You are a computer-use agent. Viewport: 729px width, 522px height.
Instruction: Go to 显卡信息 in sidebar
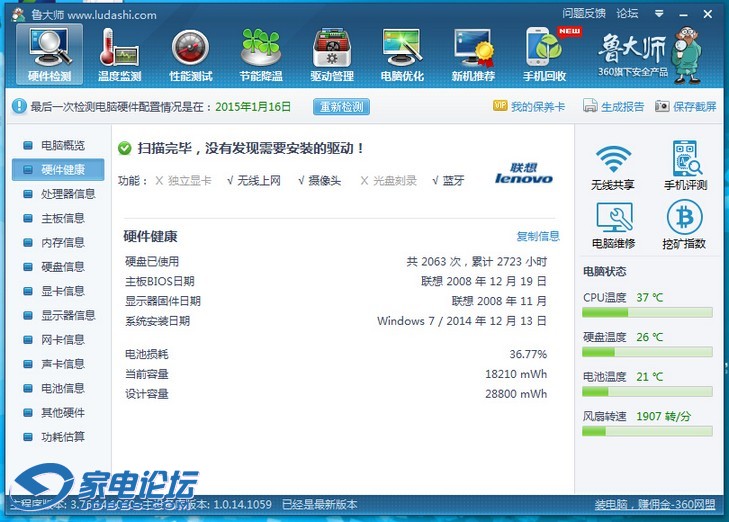pos(62,291)
